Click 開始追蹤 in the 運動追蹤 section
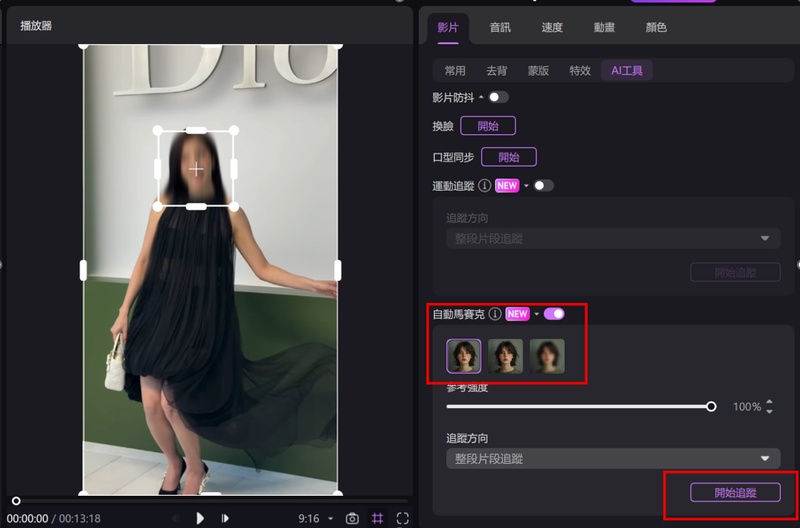800x528 pixels. (735, 272)
